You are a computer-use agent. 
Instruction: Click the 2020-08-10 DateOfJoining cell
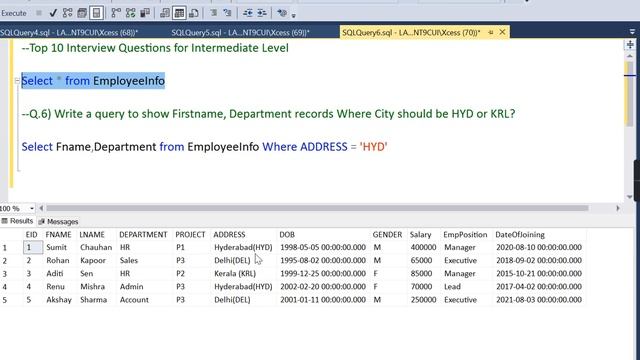tap(539, 247)
